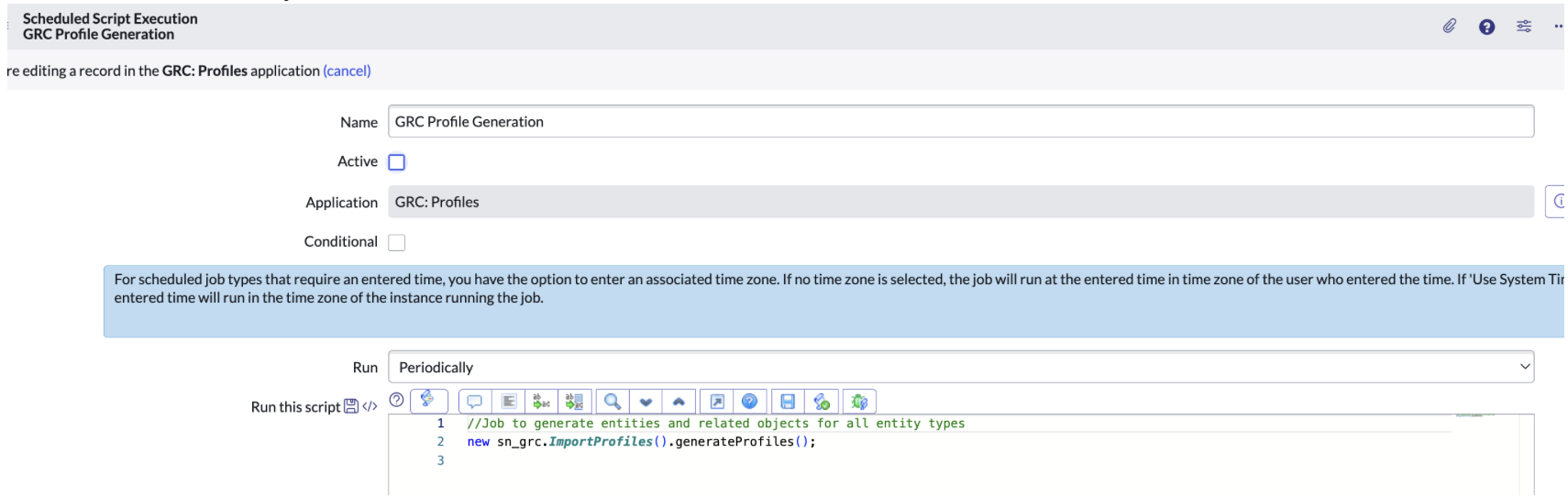Click the replace icon in script toolbar
This screenshot has height=497, width=1568.
click(541, 402)
